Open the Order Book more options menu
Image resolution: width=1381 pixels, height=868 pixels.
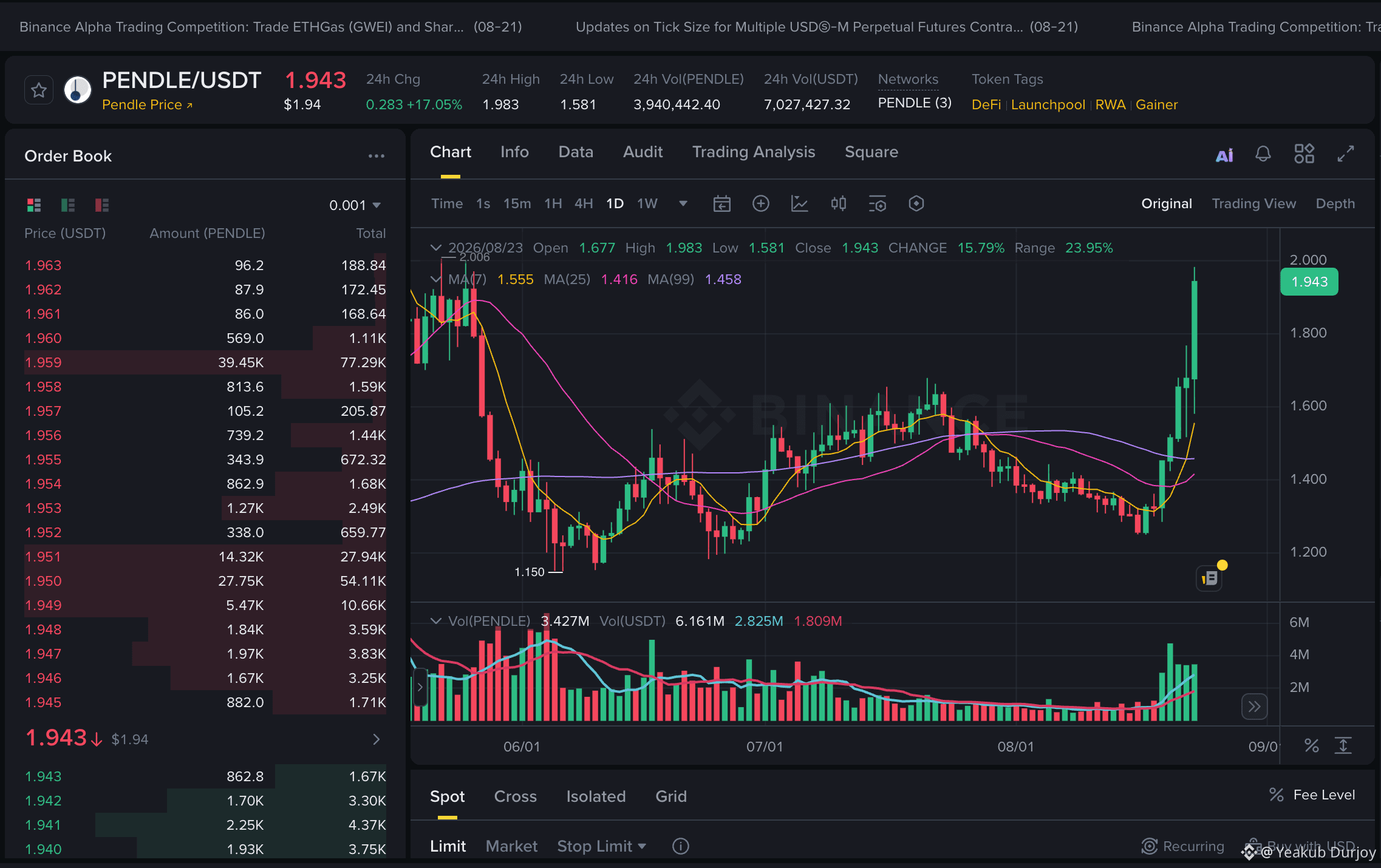click(377, 156)
